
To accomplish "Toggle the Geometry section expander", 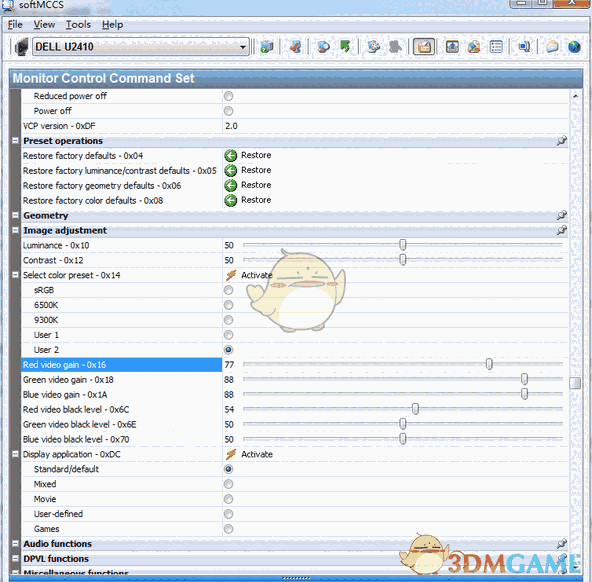I will point(15,215).
